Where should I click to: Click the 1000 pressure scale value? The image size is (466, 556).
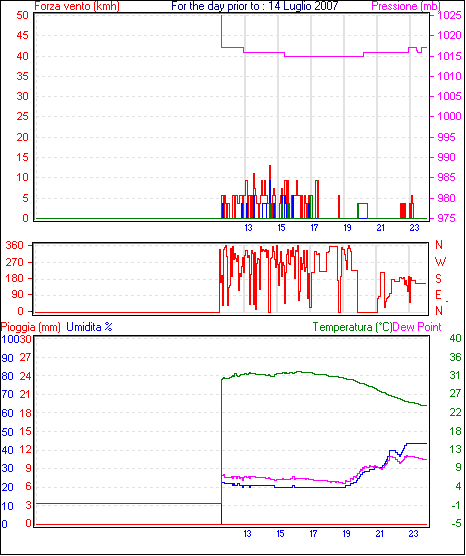(x=449, y=116)
